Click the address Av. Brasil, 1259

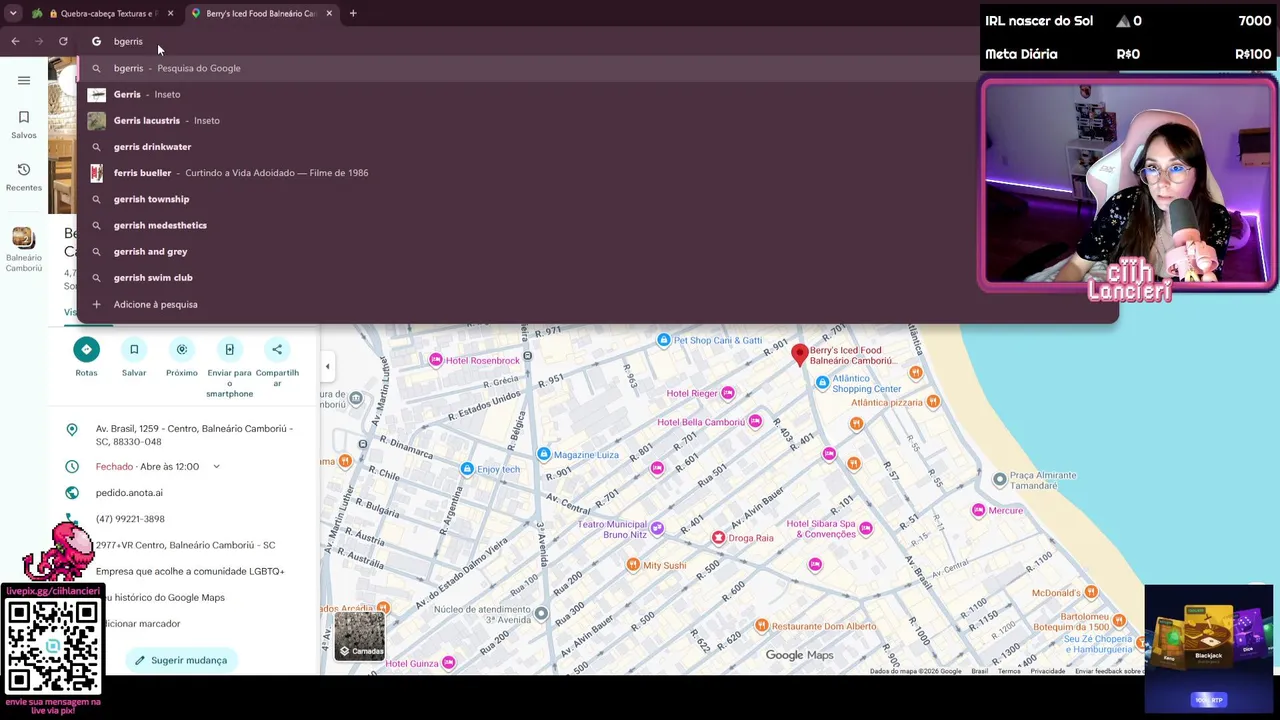[x=194, y=435]
